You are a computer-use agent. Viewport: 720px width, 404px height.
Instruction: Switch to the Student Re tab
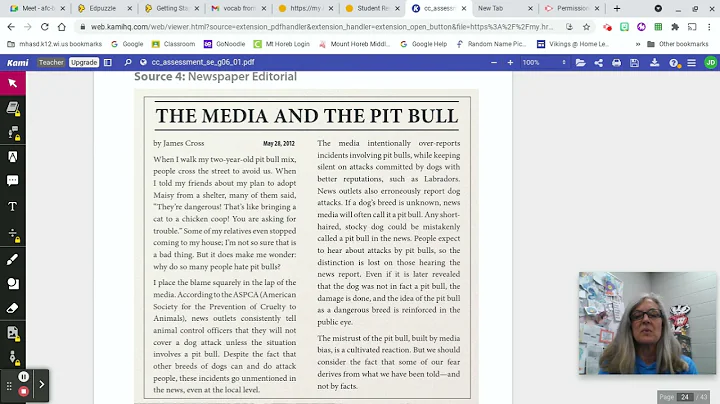tap(372, 8)
